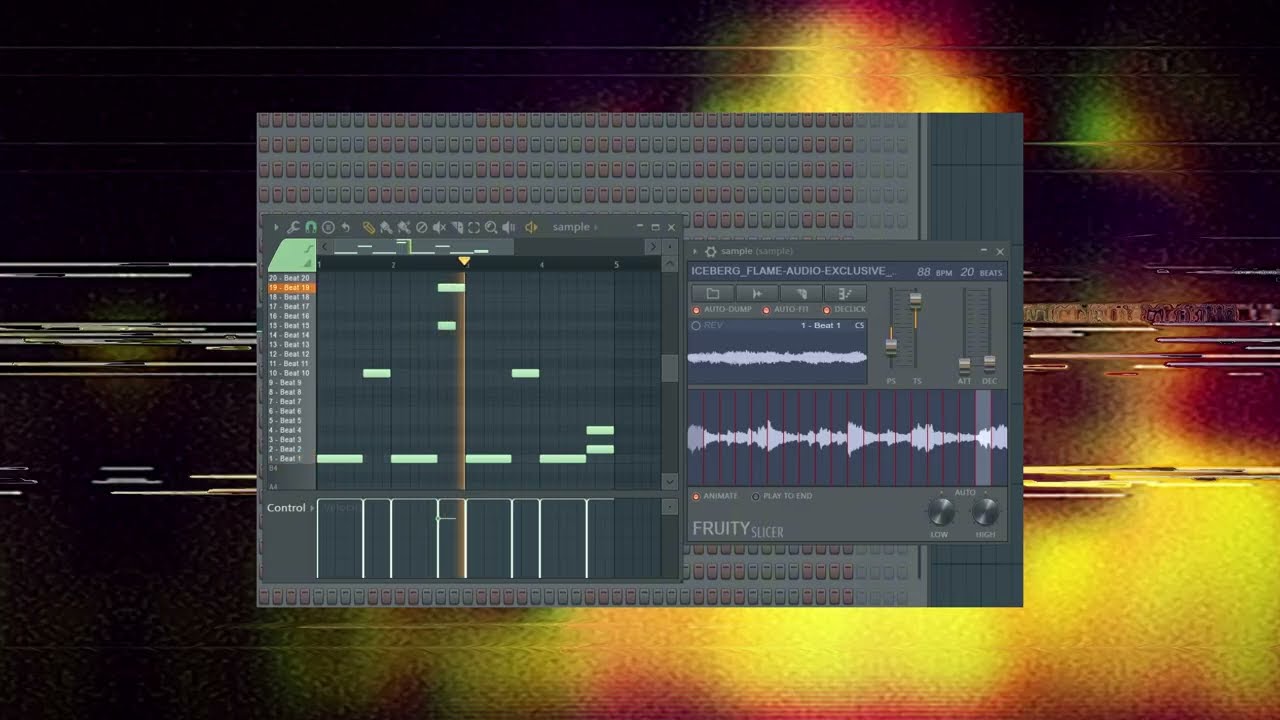The width and height of the screenshot is (1280, 720).
Task: Toggle the AUTO-DUMP option
Action: pyautogui.click(x=696, y=310)
